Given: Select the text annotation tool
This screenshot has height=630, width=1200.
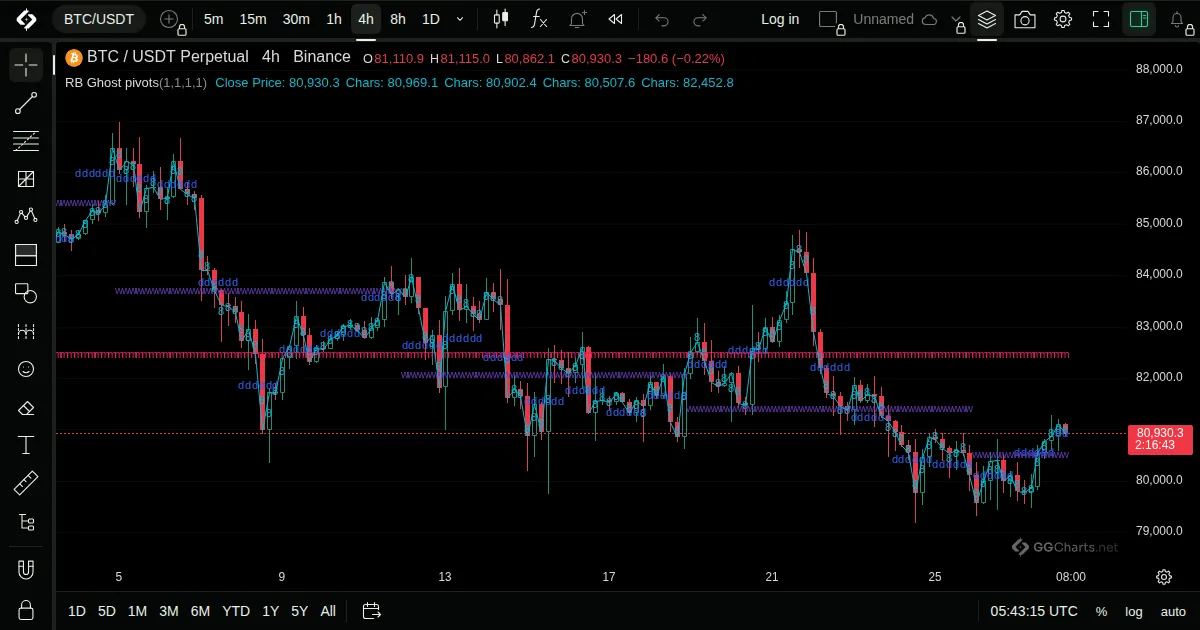Looking at the screenshot, I should (26, 445).
